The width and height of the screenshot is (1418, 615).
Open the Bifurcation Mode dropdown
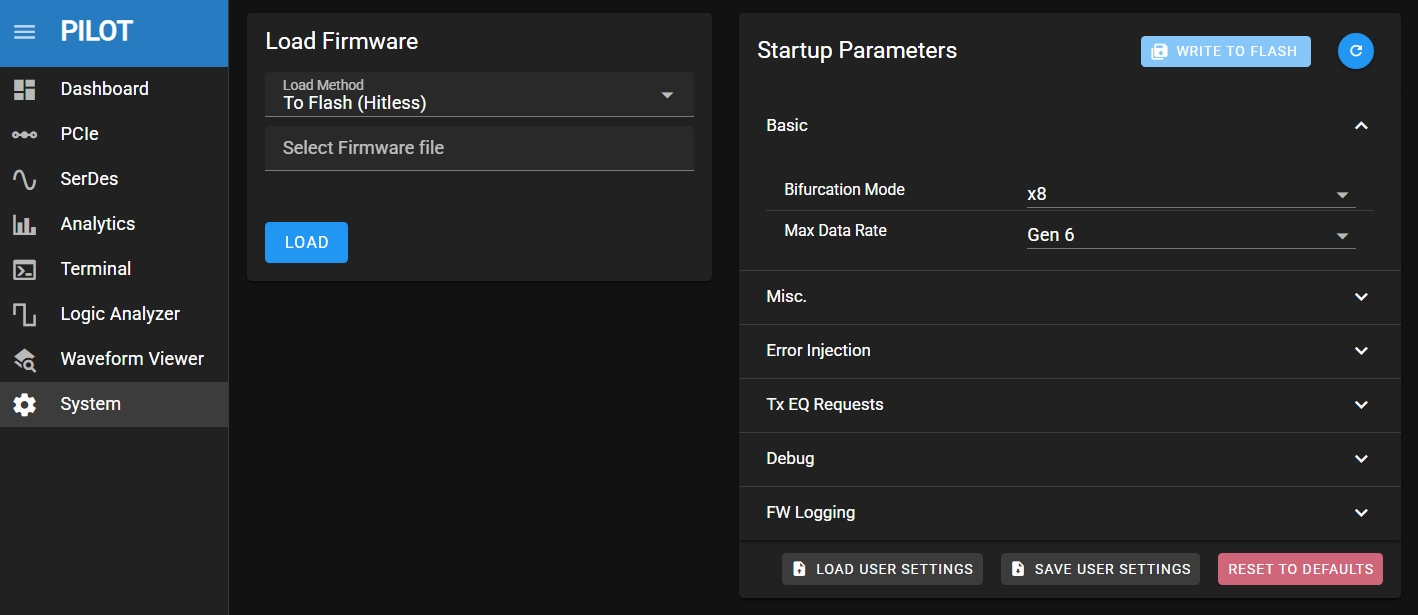1190,194
